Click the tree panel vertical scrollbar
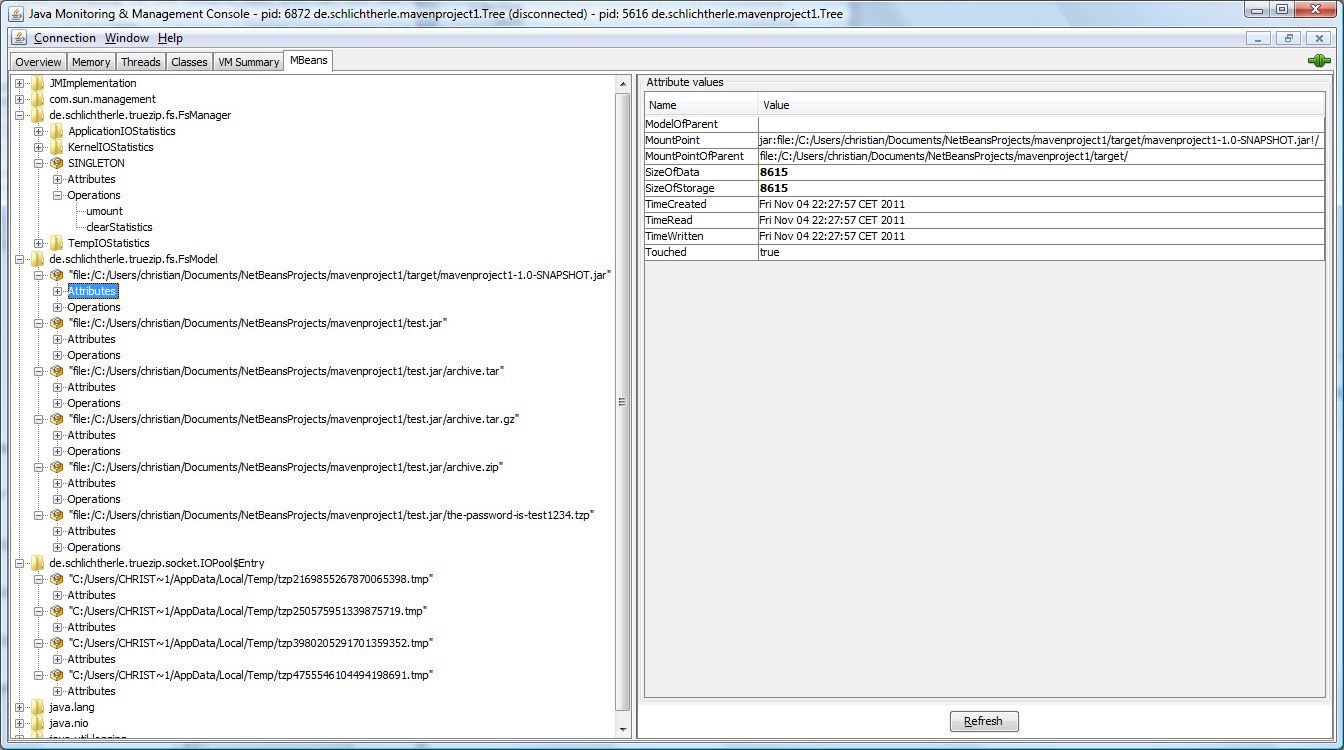1344x750 pixels. click(623, 400)
